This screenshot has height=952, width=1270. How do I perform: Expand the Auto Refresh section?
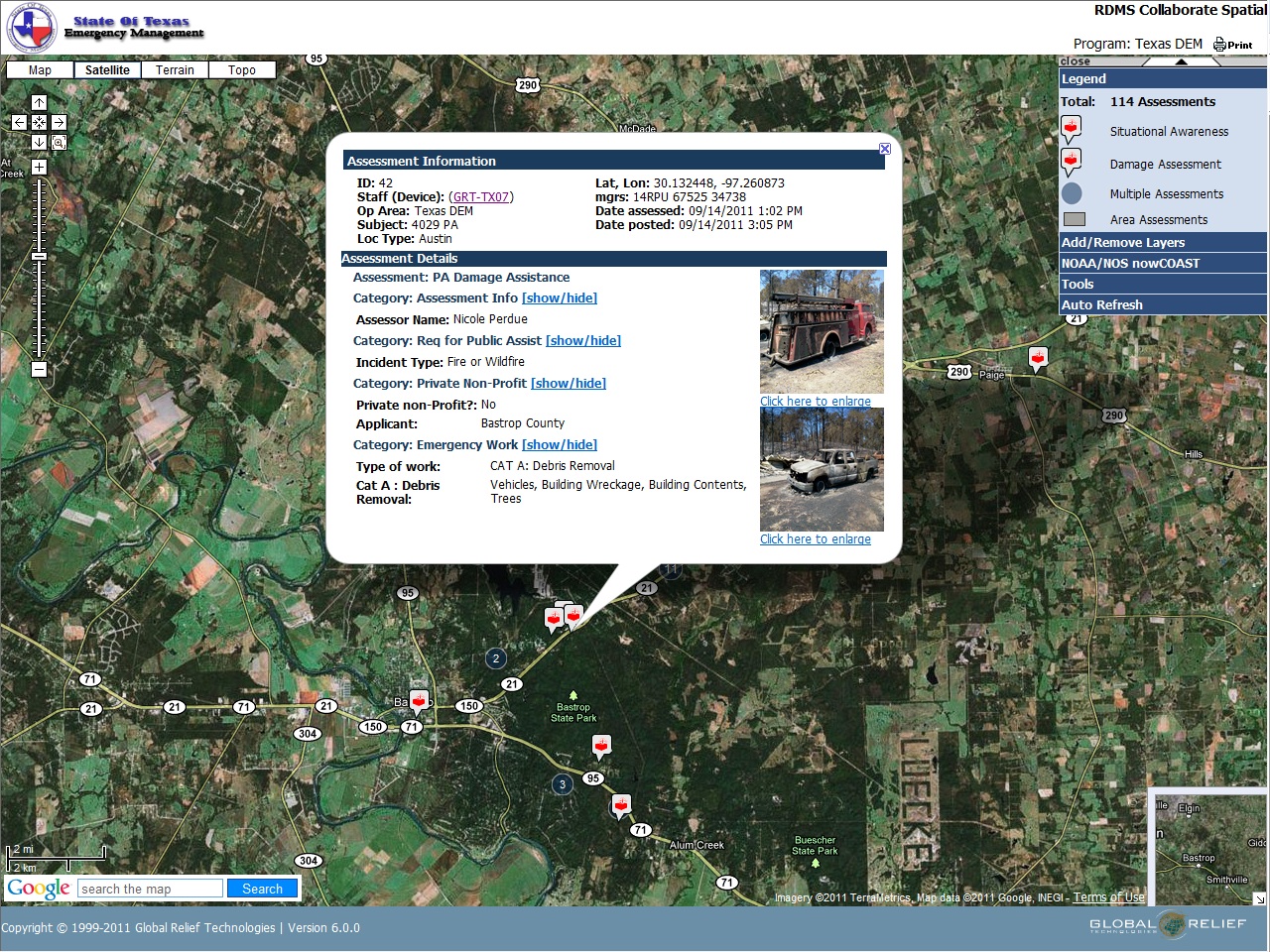[1163, 305]
